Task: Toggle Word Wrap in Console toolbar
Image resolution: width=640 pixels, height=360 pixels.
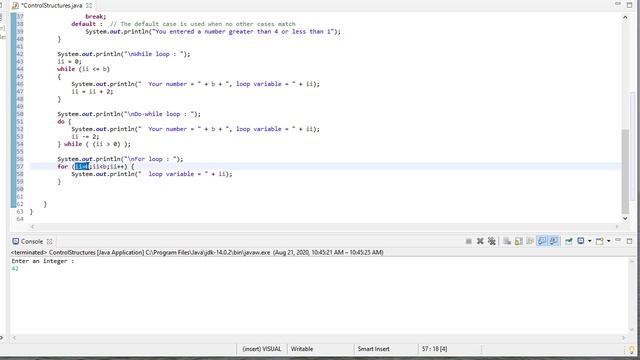Action: point(530,241)
